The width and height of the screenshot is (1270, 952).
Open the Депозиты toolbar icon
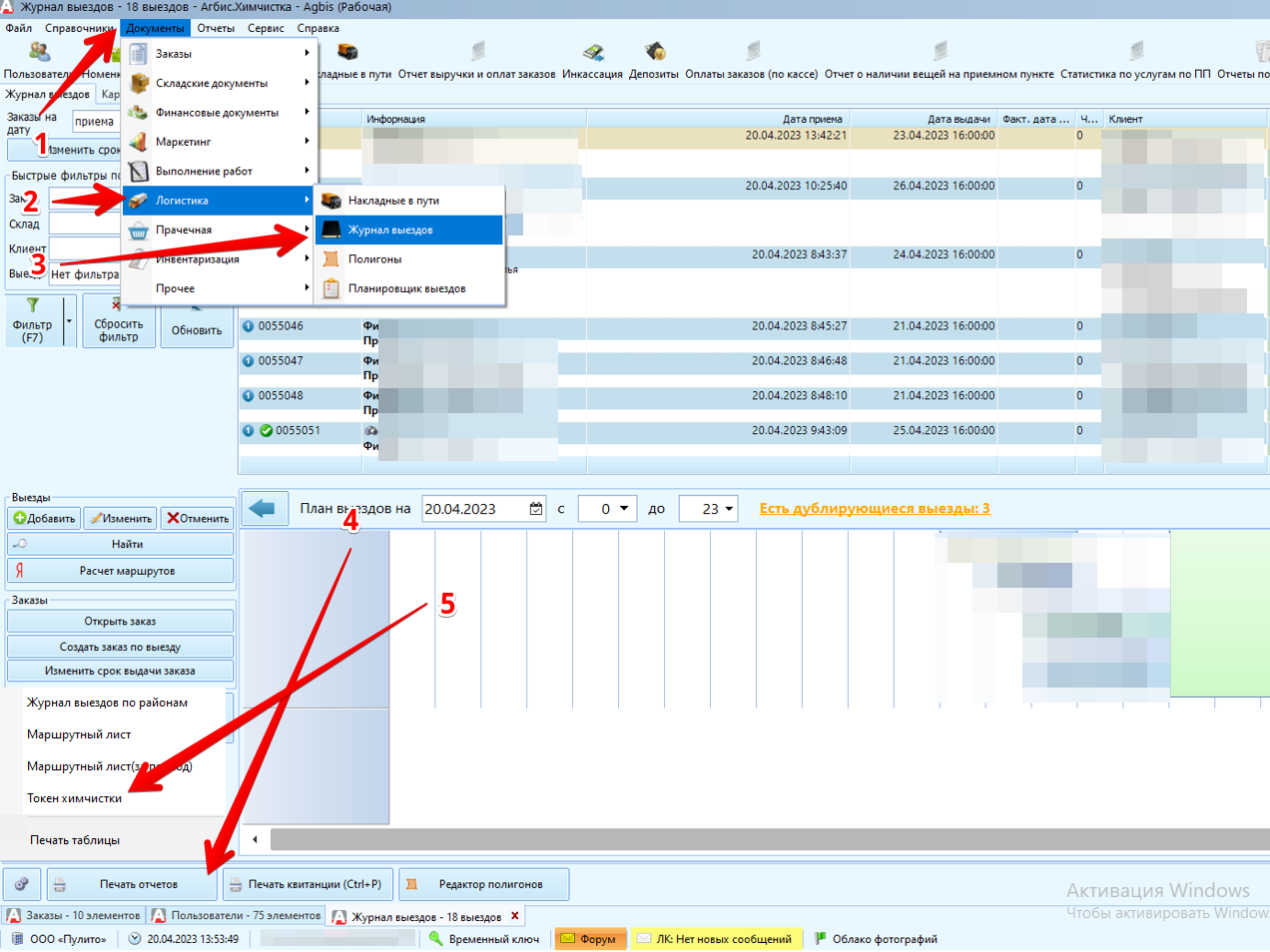point(655,51)
